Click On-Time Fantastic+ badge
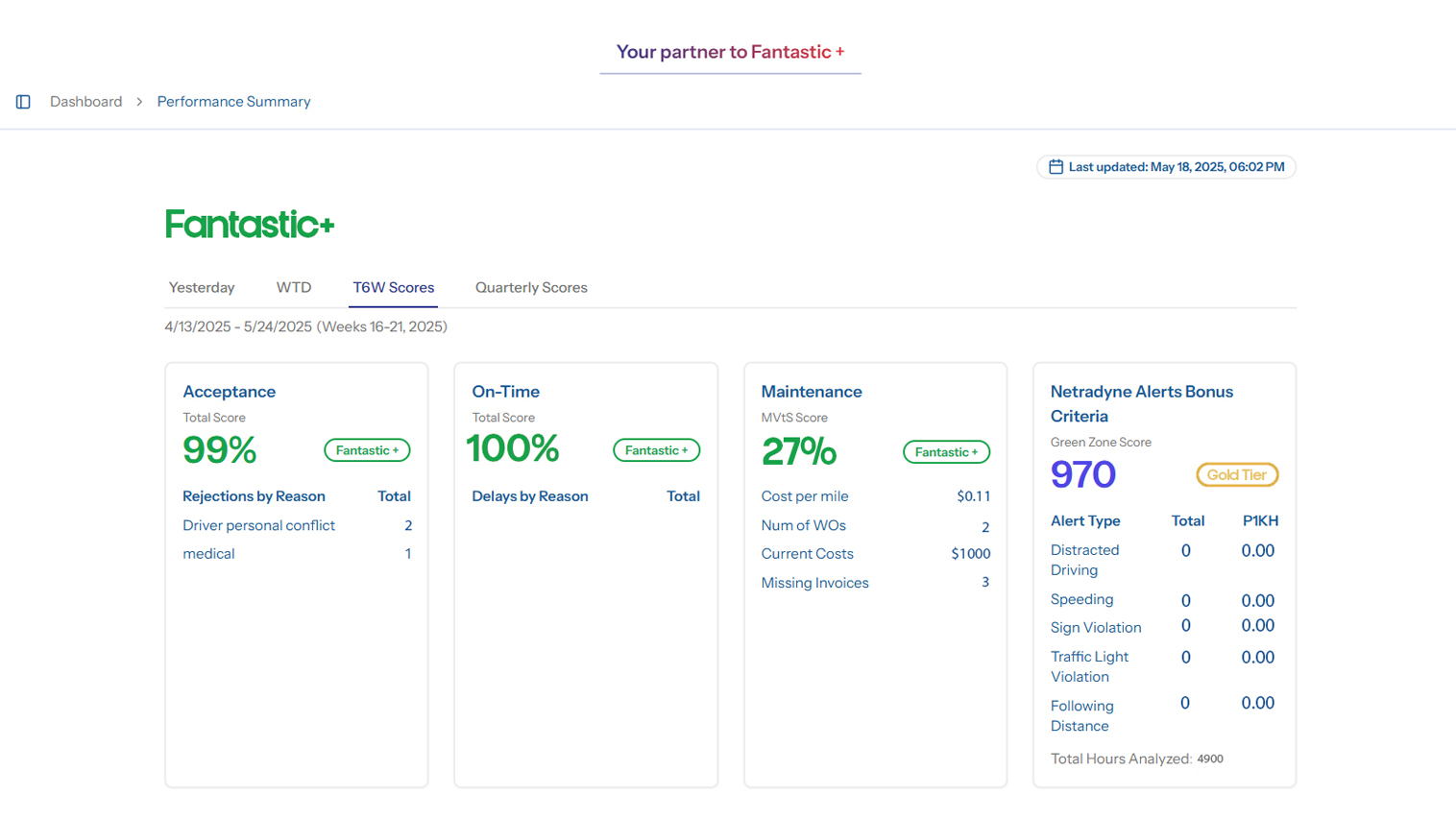The width and height of the screenshot is (1456, 819). click(657, 450)
